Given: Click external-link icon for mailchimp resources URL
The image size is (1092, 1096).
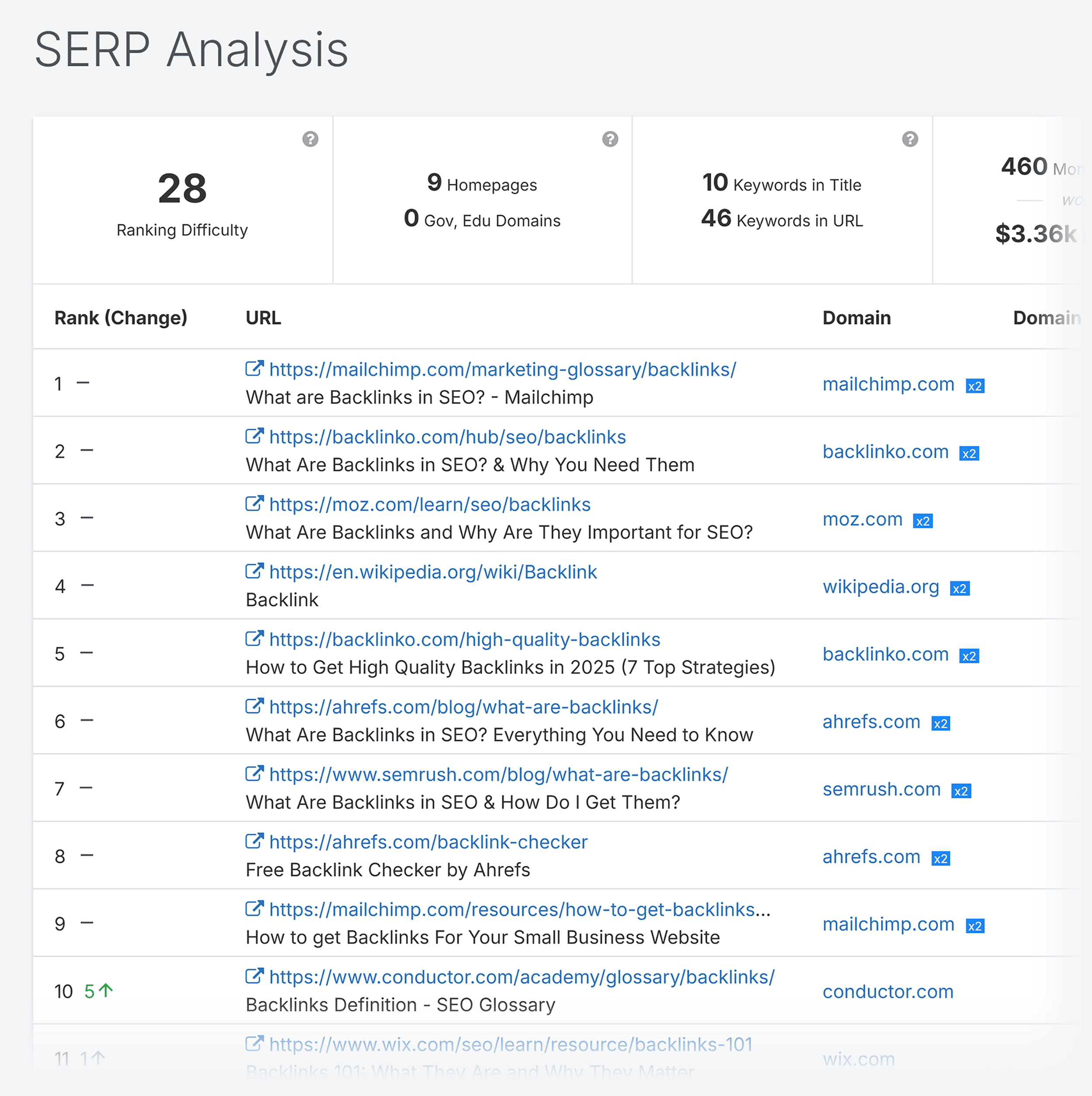Looking at the screenshot, I should [x=254, y=909].
